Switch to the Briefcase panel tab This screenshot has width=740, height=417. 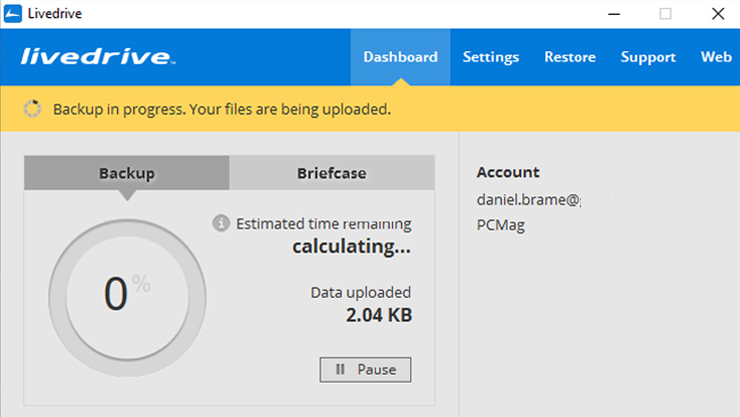coord(332,173)
